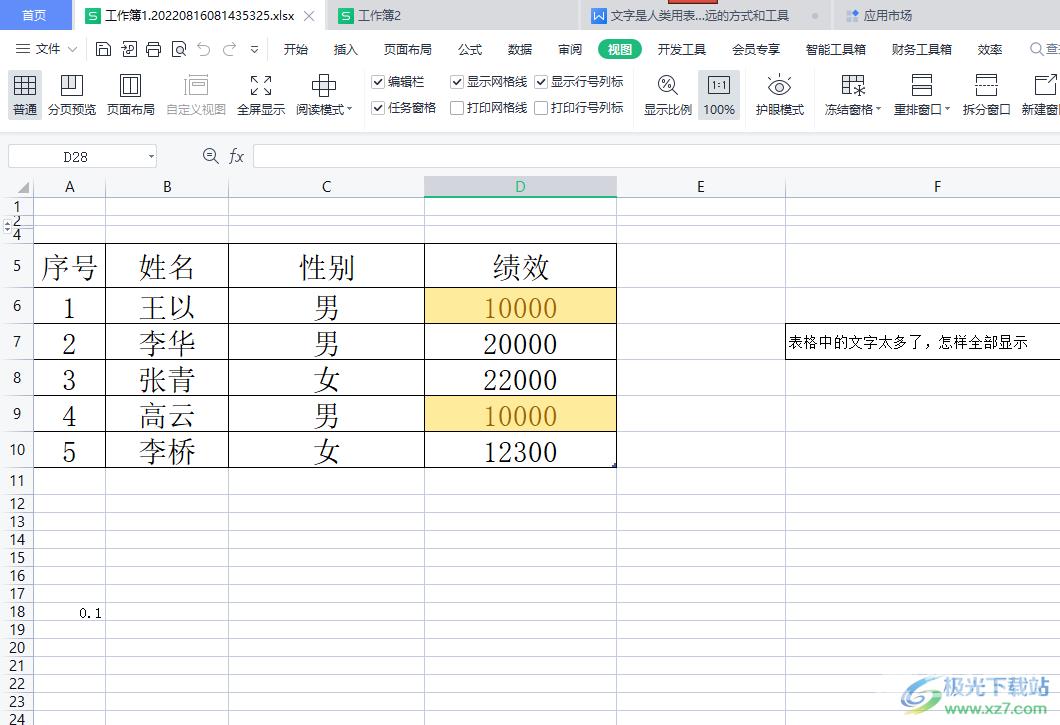Screen dimensions: 1060x725
Task: Click the Undo arrow icon
Action: 203,49
